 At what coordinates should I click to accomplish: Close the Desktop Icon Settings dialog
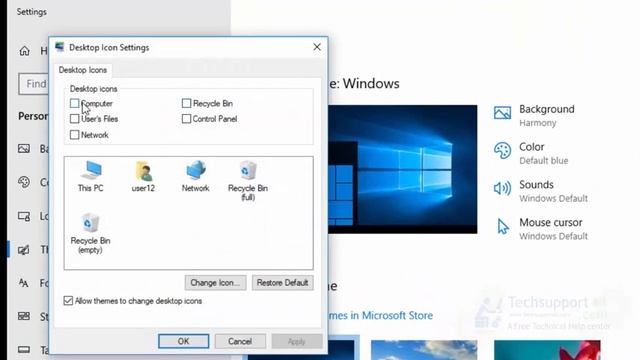pos(317,47)
